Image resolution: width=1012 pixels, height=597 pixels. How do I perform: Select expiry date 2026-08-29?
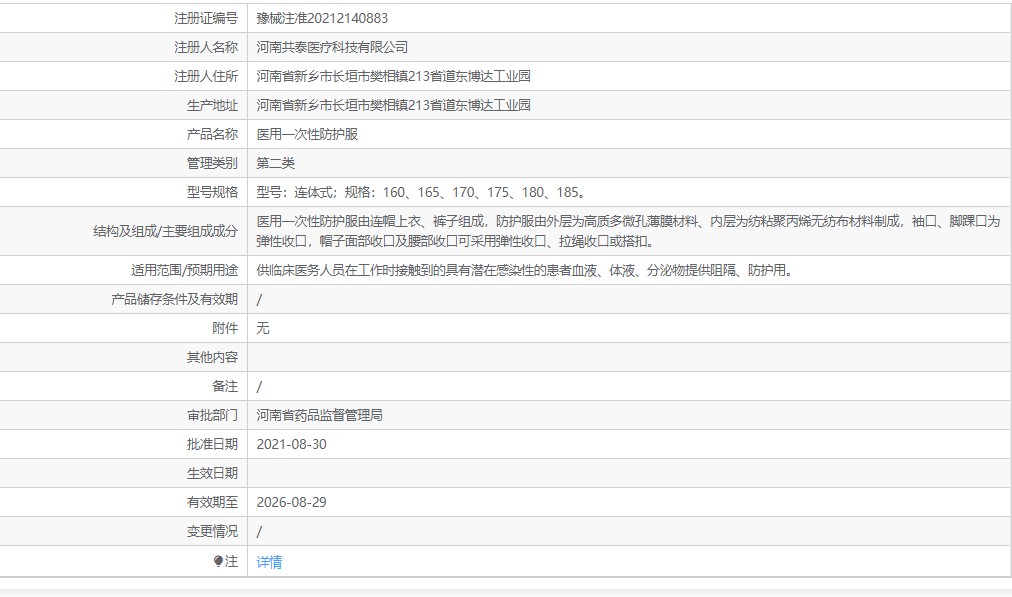pos(292,503)
